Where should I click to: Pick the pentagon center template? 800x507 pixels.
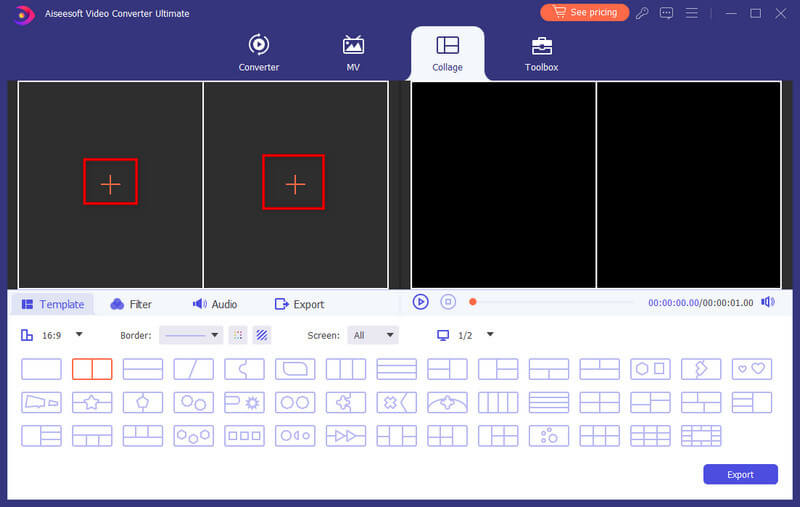(x=143, y=402)
